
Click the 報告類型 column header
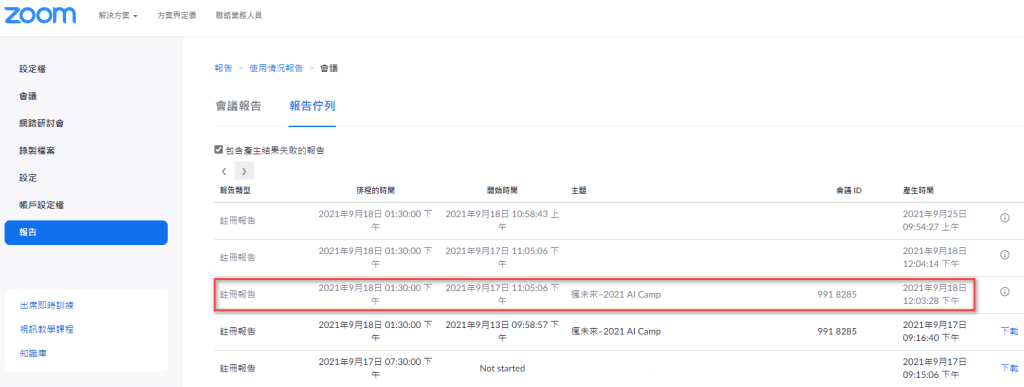[x=234, y=191]
